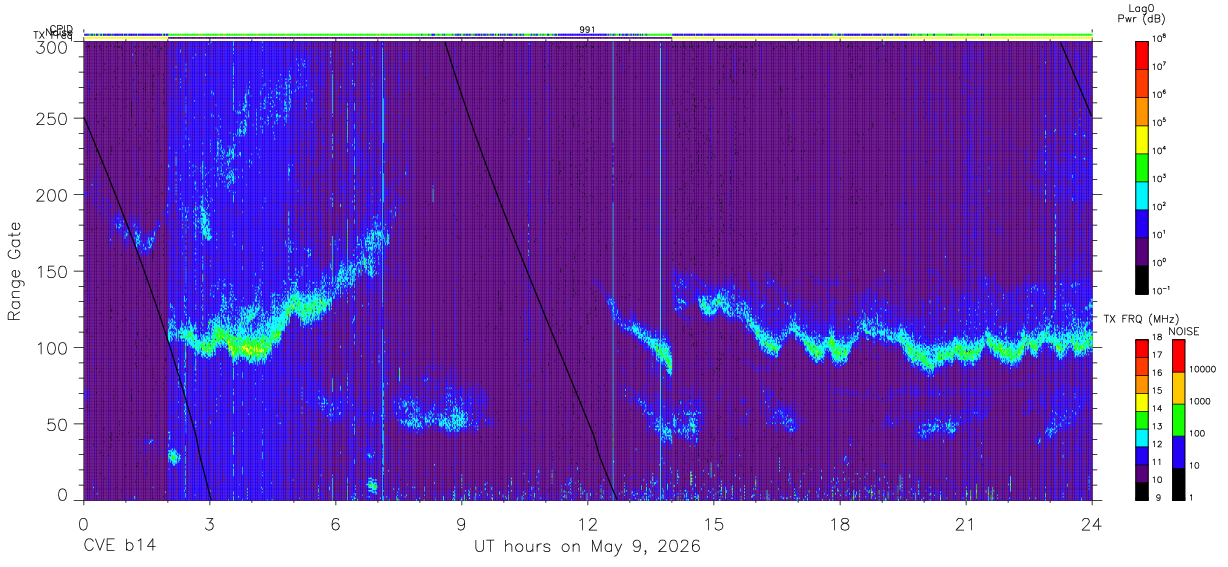Click the 10000 label on NOISE scale
This screenshot has height=567, width=1228.
(1201, 369)
